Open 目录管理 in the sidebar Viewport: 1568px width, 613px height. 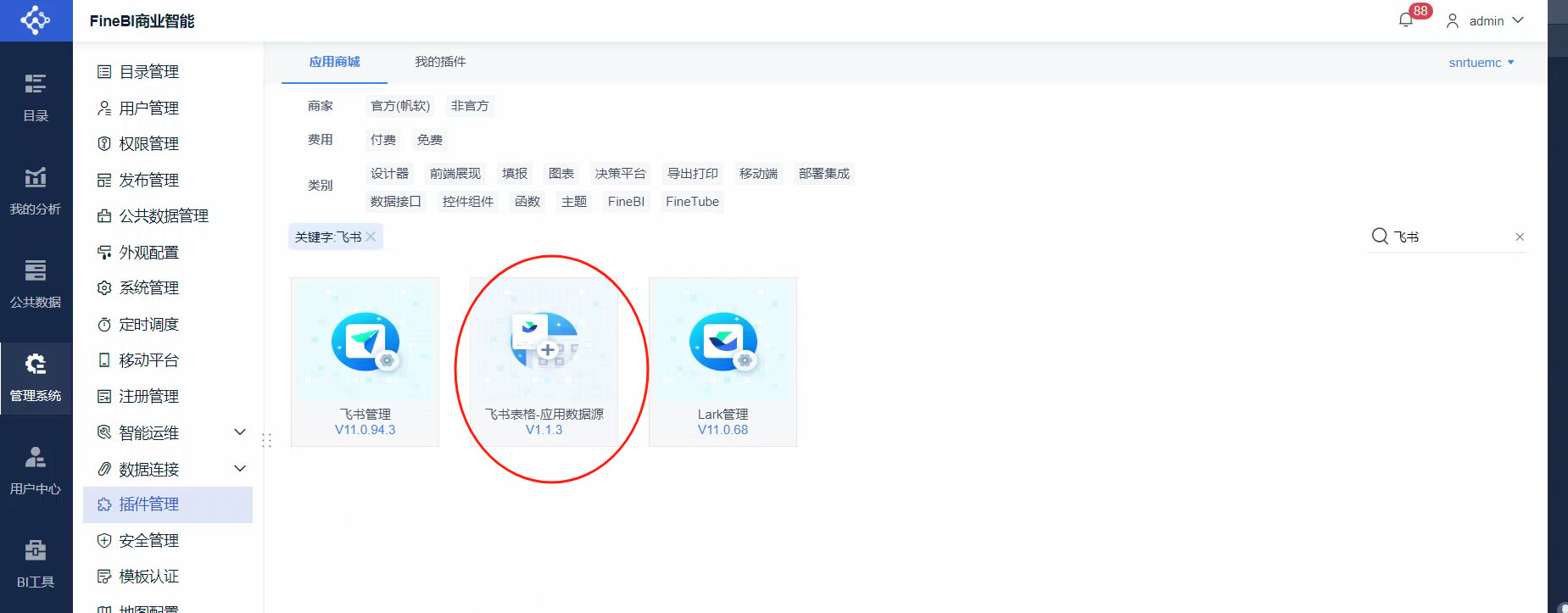click(x=168, y=72)
